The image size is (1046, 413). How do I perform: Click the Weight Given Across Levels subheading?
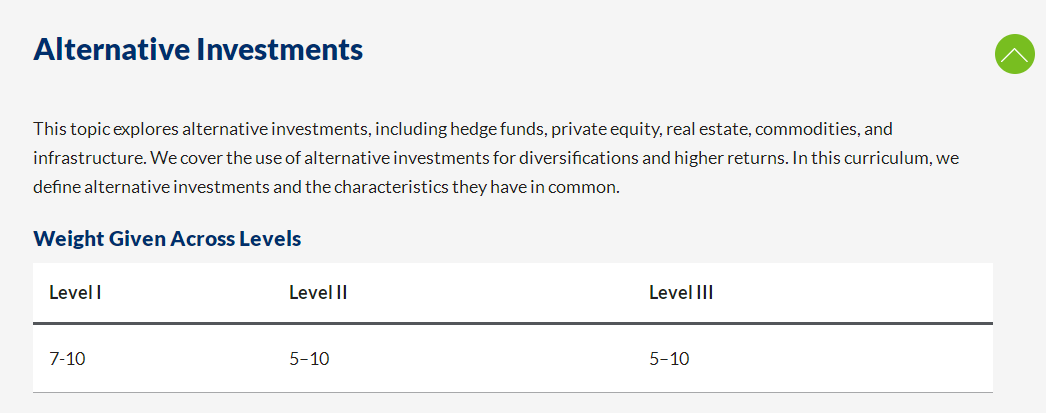pyautogui.click(x=167, y=238)
